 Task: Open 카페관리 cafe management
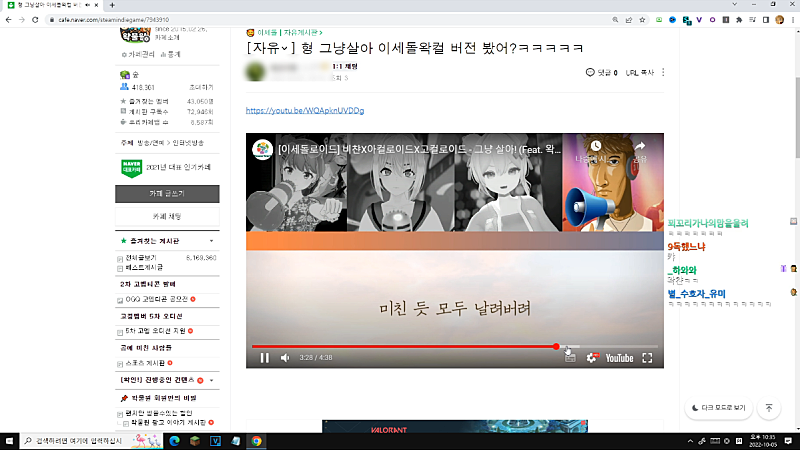138,54
